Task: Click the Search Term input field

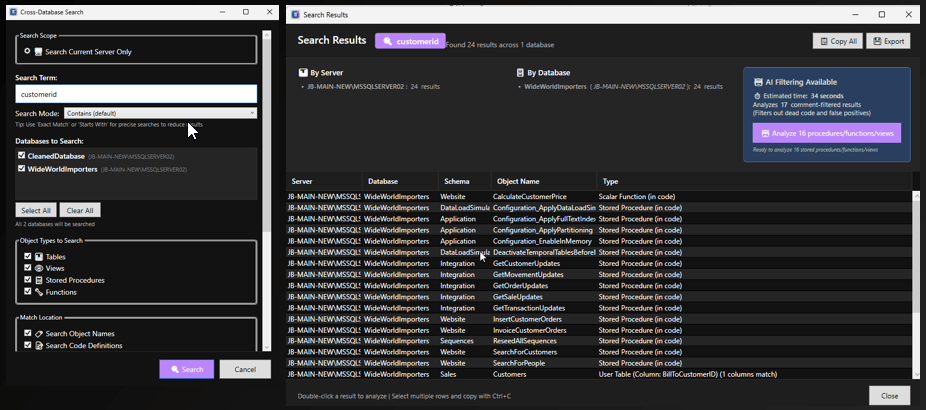Action: (136, 94)
